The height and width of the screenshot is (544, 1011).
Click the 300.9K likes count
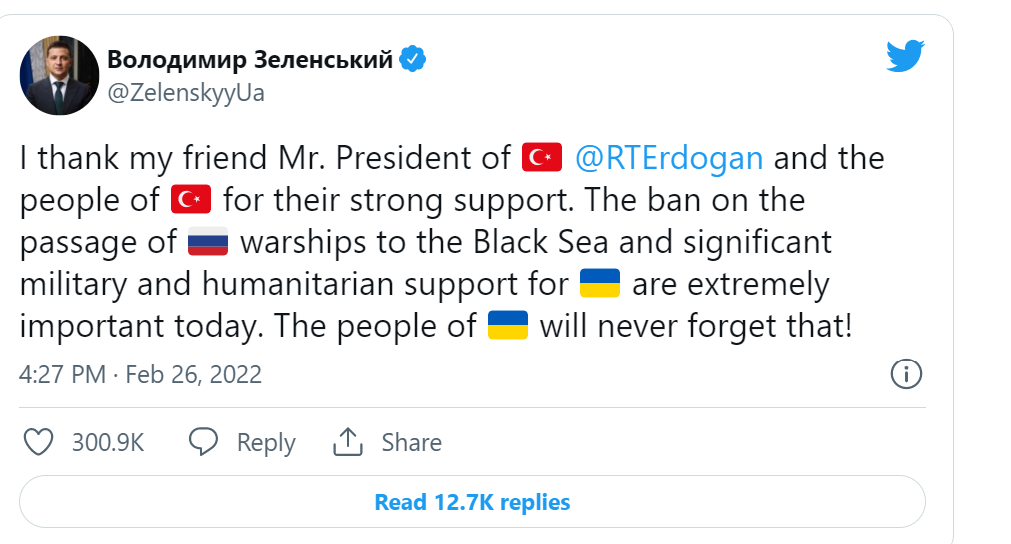tap(108, 443)
